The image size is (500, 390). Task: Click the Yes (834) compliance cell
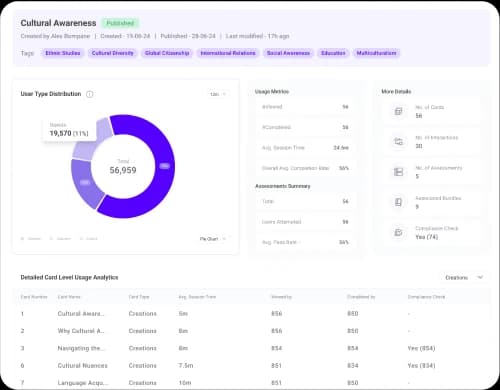[421, 366]
